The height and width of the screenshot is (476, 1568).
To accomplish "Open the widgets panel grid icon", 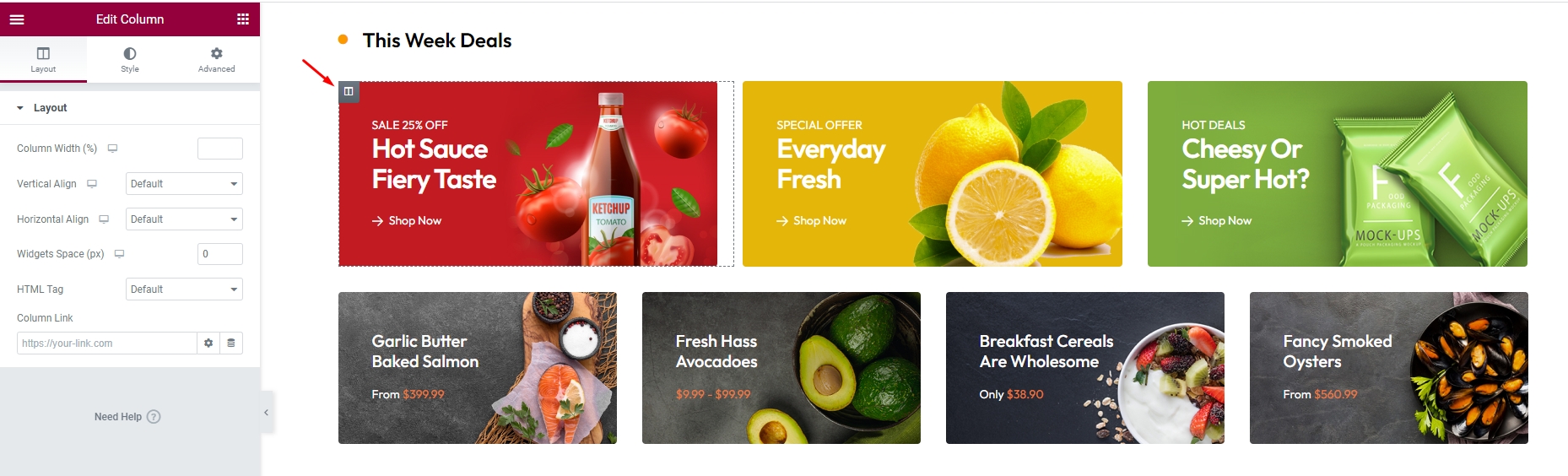I will click(x=243, y=19).
